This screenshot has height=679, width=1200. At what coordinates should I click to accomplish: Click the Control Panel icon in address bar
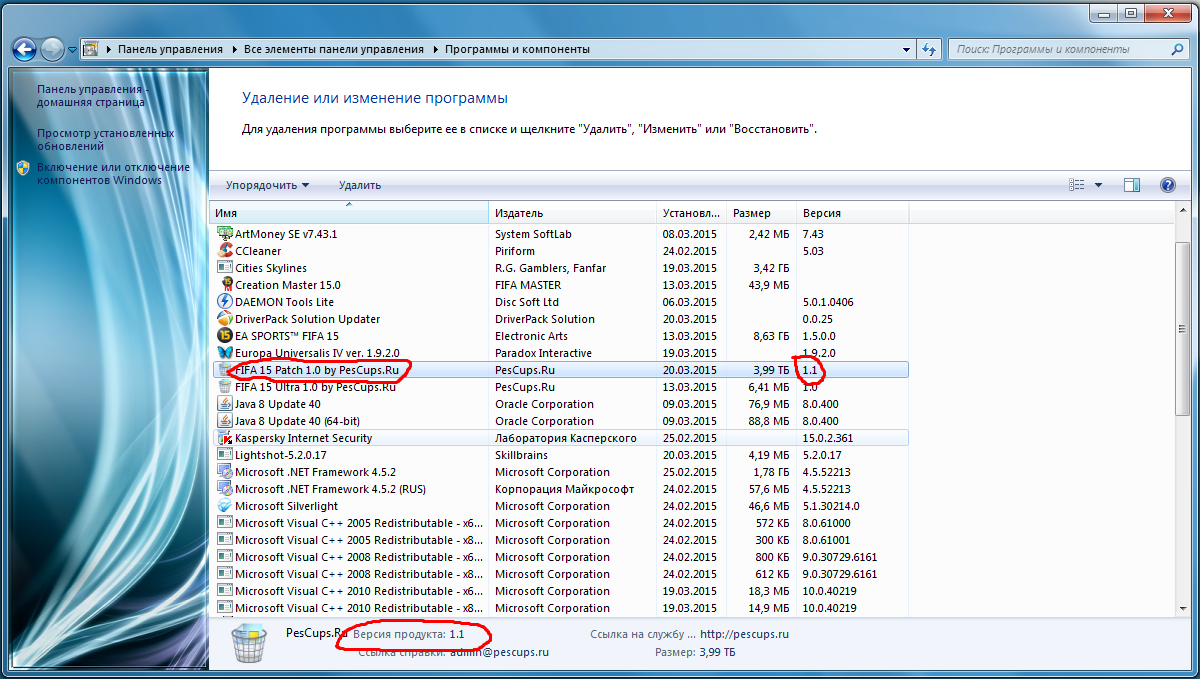(x=90, y=49)
